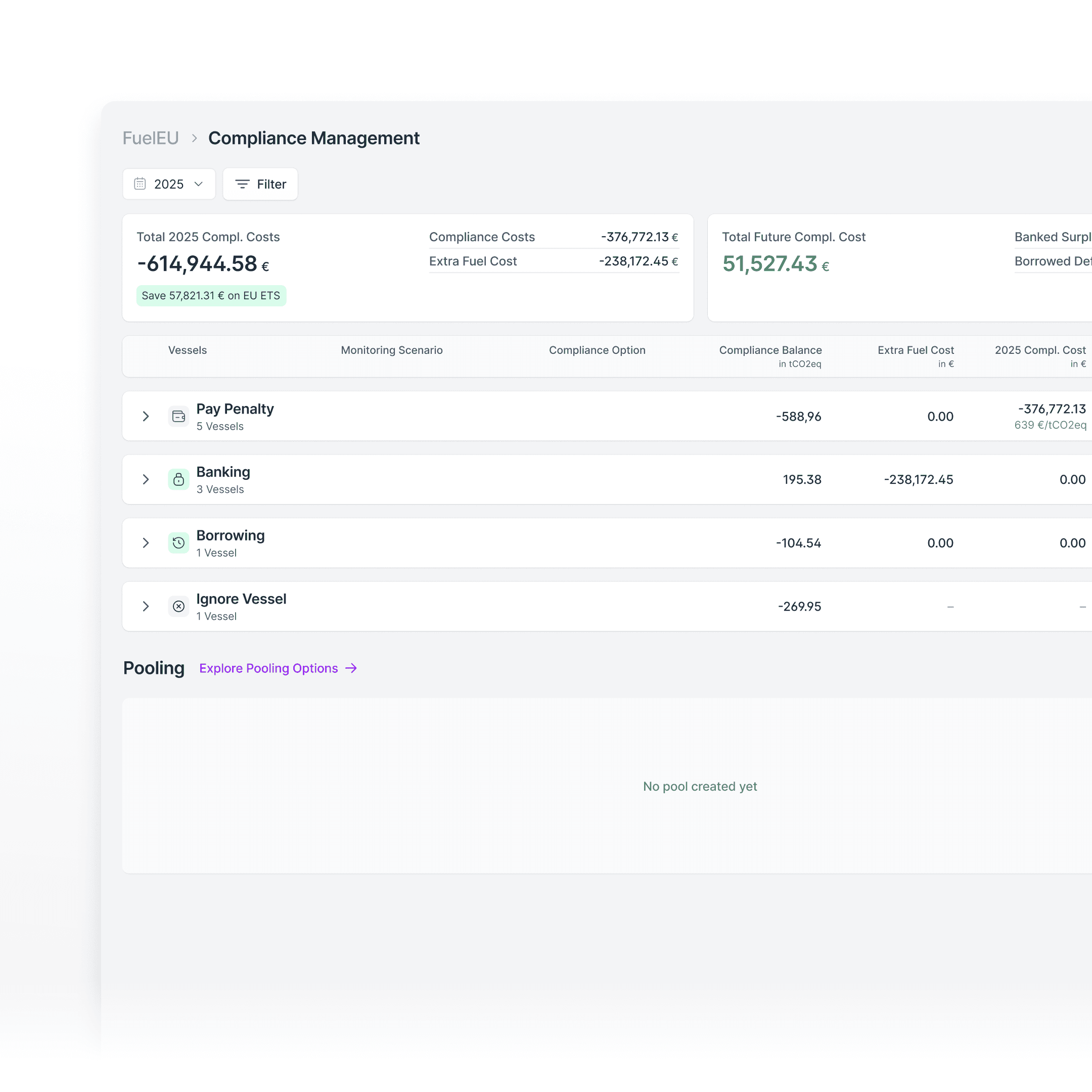Click the -269.95 compliance balance value
This screenshot has width=1092, height=1092.
pos(799,607)
